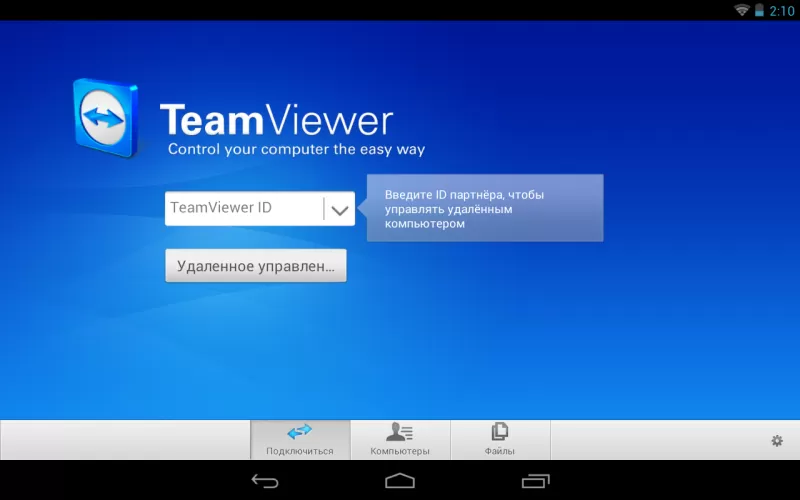Tap the Android recent apps button

536,481
